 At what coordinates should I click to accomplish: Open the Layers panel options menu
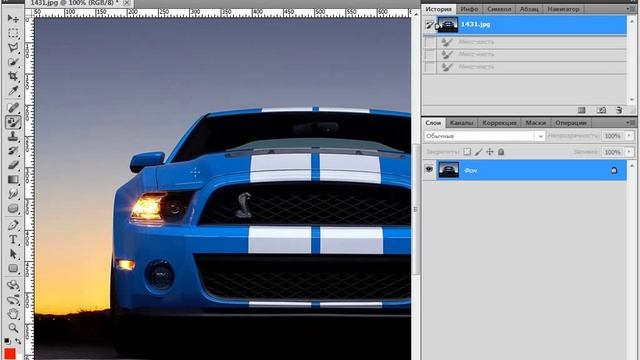point(630,122)
